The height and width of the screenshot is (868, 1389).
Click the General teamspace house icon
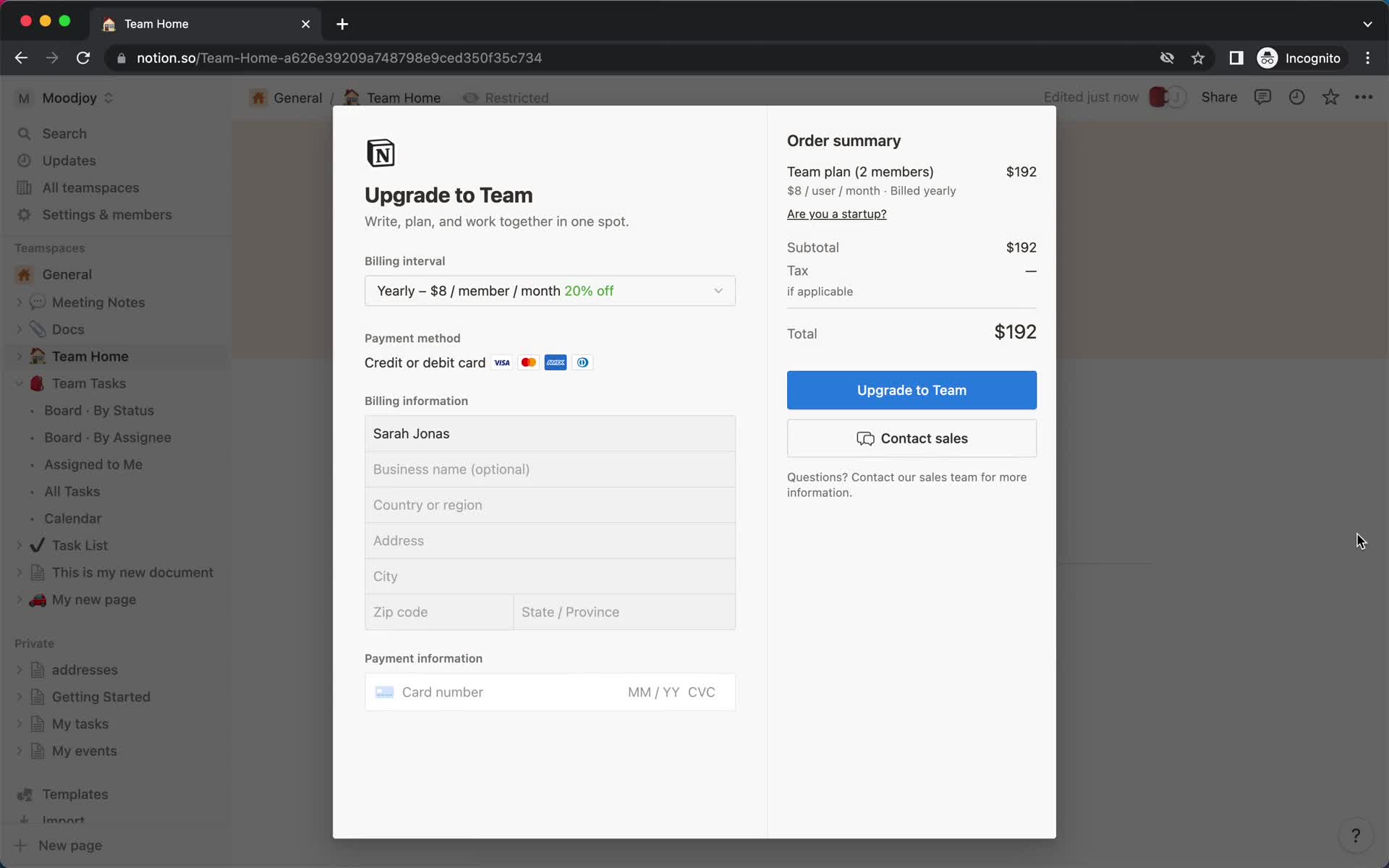point(24,274)
